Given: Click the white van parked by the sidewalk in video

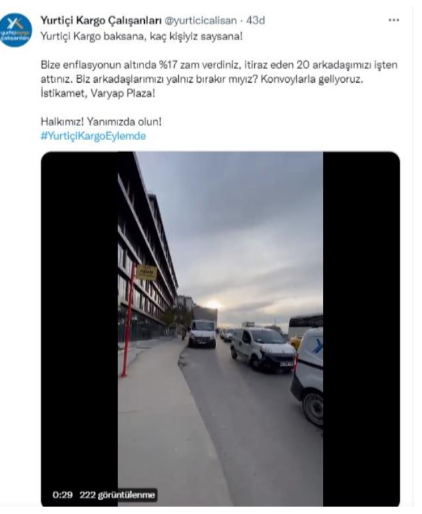Looking at the screenshot, I should [x=202, y=334].
